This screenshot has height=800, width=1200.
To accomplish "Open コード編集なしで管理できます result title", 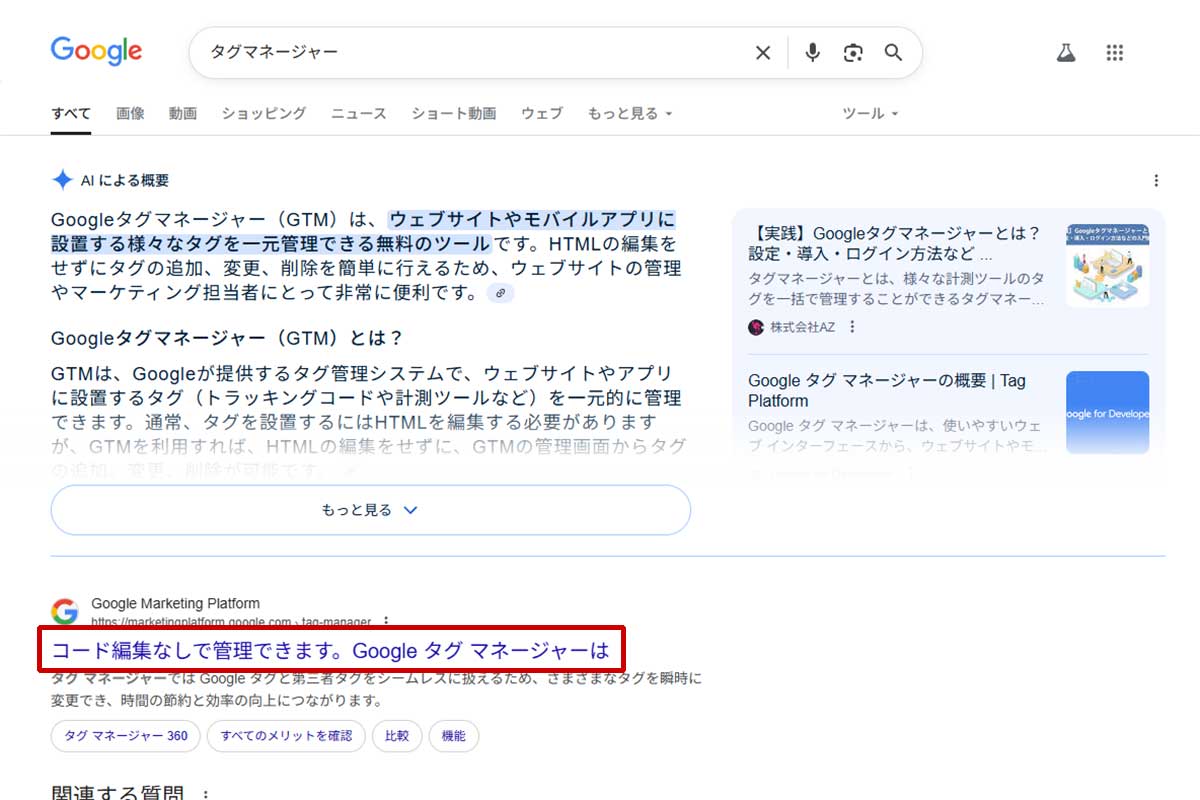I will pos(330,651).
